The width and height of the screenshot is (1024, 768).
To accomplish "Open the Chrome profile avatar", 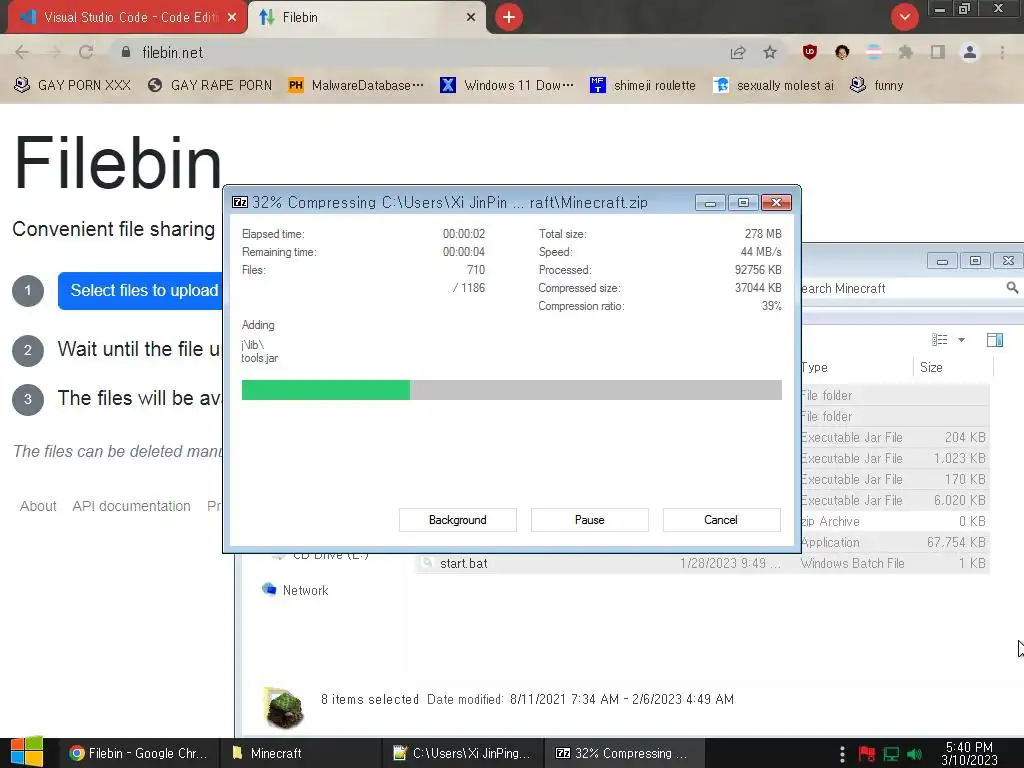I will 970,52.
